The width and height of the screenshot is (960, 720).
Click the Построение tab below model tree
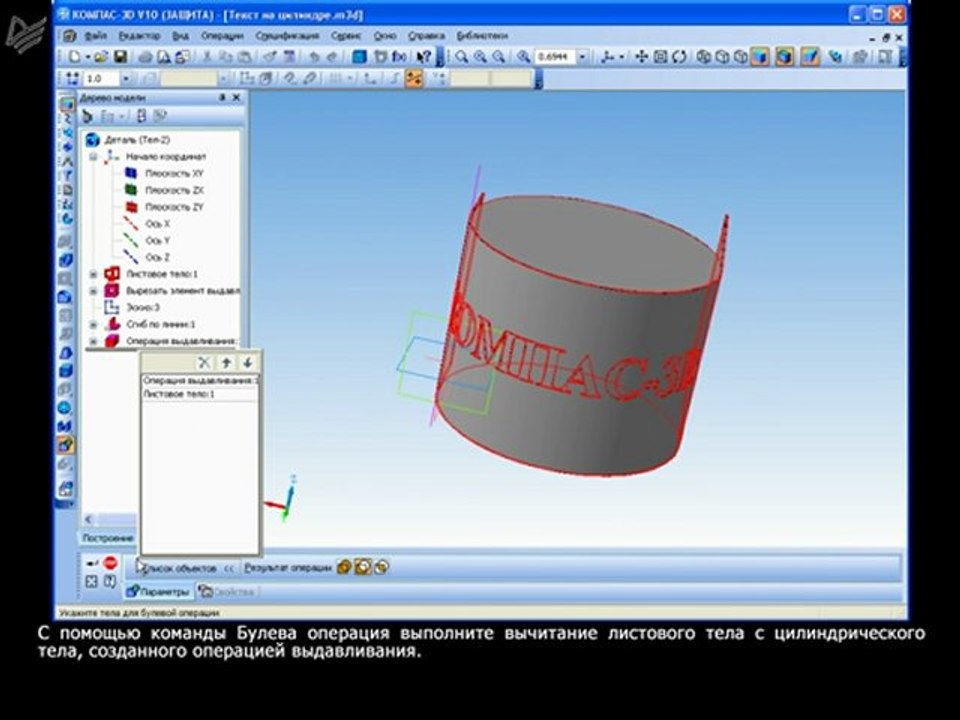click(108, 538)
